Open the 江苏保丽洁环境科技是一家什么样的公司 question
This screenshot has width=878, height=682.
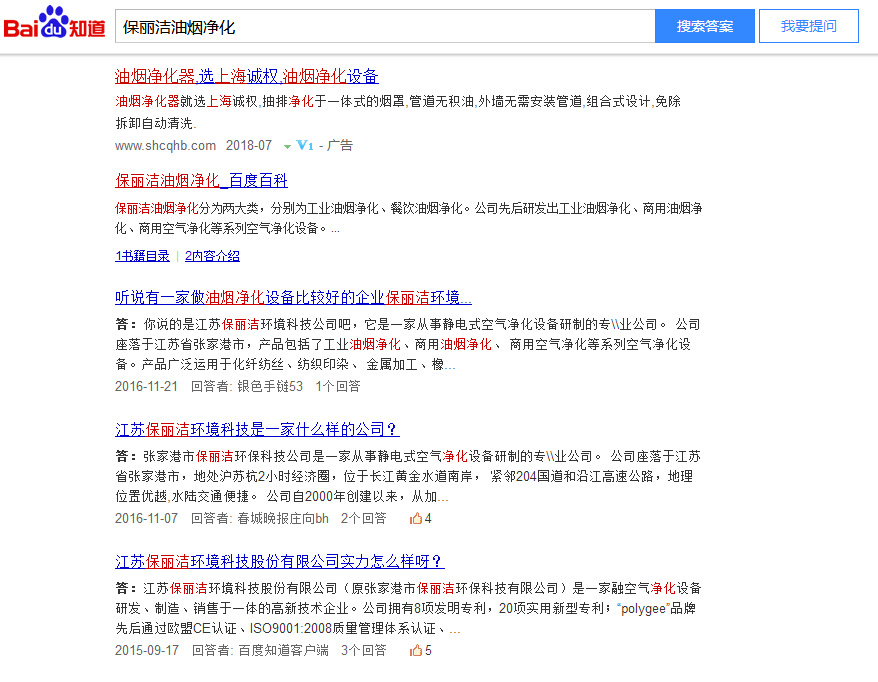coord(256,428)
